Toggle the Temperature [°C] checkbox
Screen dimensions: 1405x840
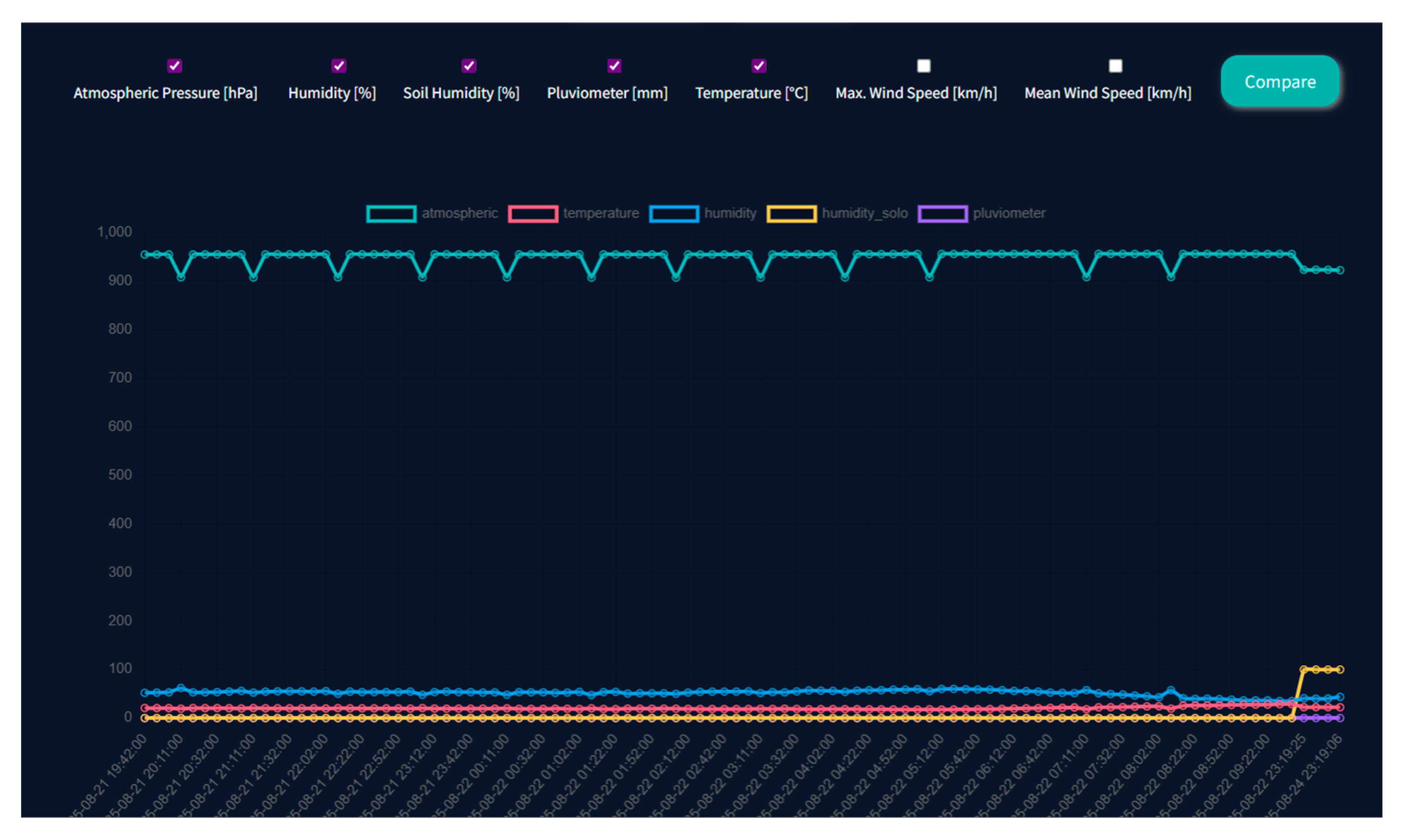point(759,66)
